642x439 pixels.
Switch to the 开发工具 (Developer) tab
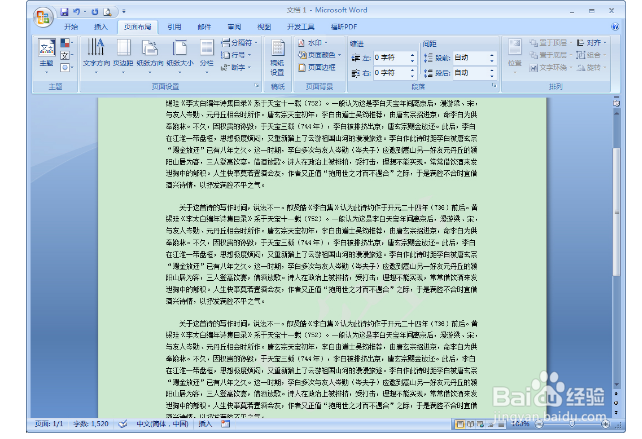tap(301, 27)
